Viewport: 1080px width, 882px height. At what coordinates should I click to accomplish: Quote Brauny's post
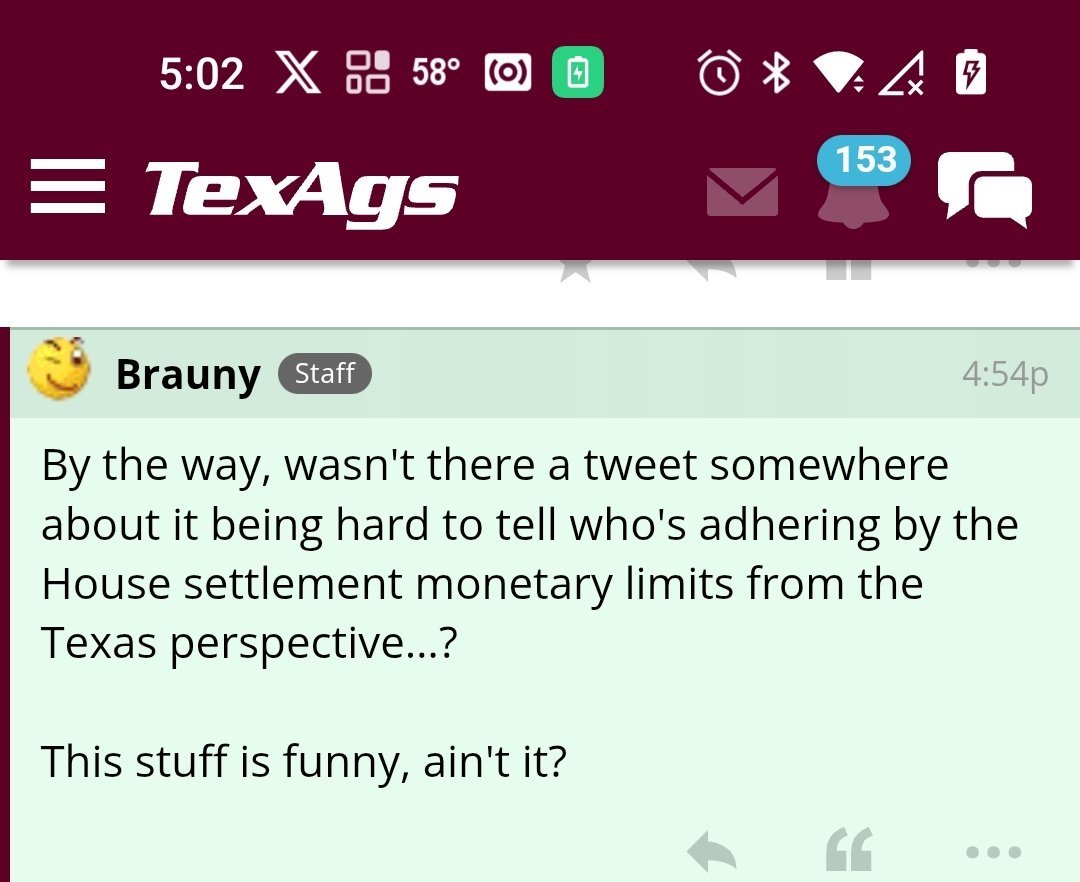point(849,851)
